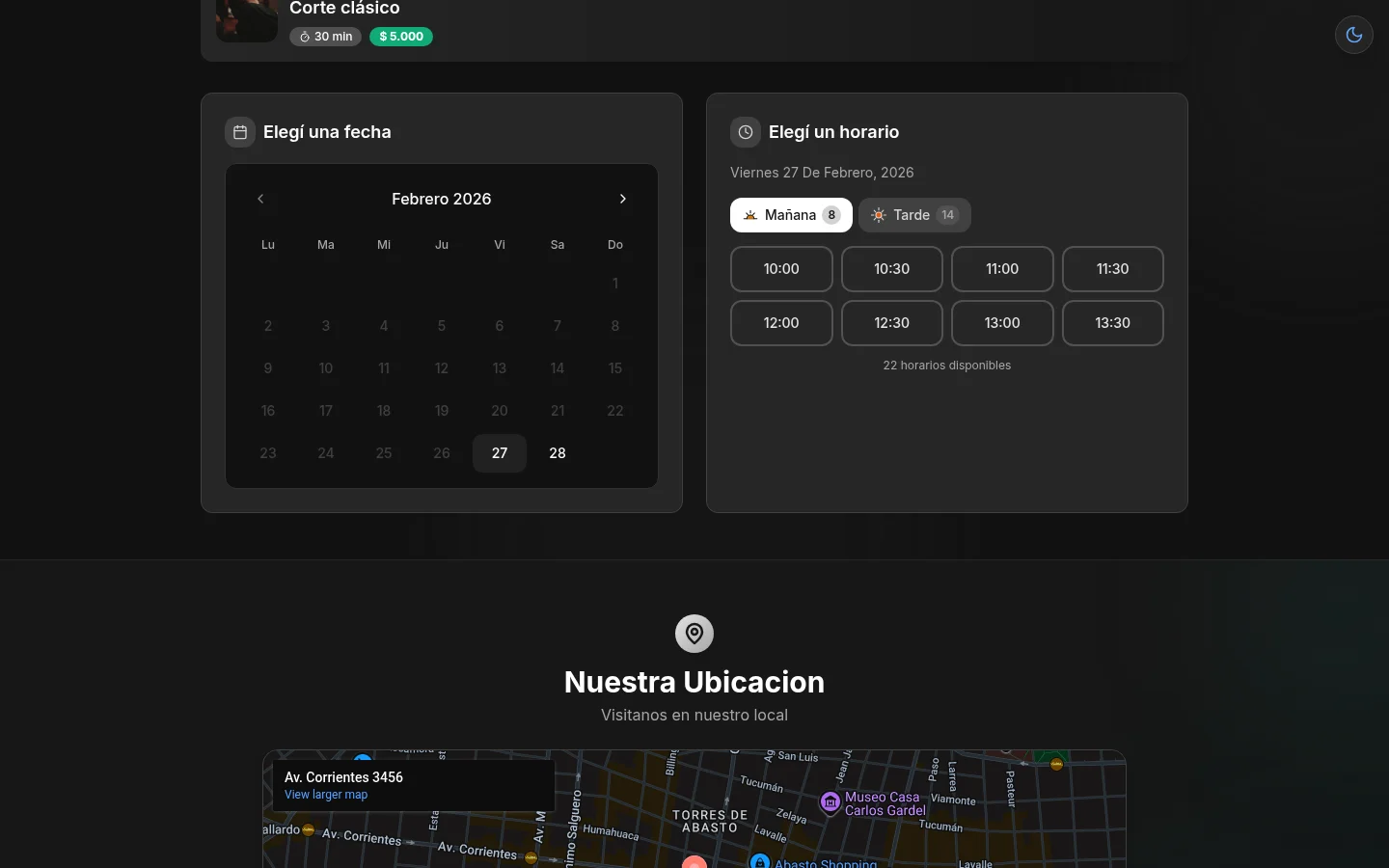Click the sunrise icon on the Mañana tab
Screen dimensions: 1389x868
pos(750,215)
